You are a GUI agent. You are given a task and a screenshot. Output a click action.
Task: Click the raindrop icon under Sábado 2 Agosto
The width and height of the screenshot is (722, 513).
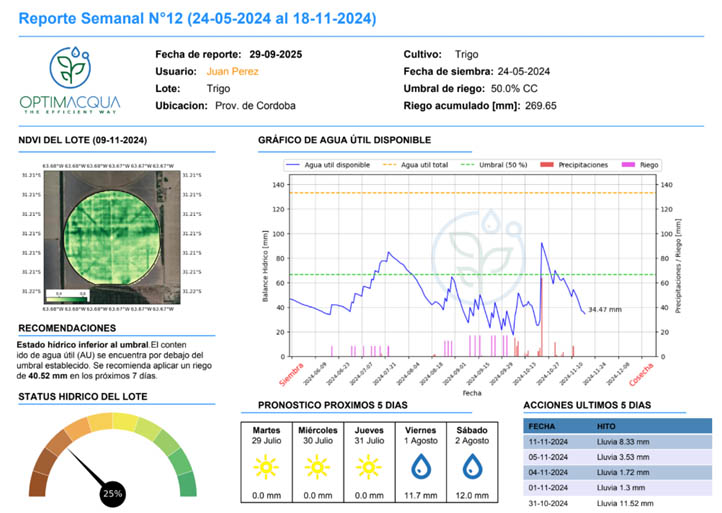coord(472,466)
